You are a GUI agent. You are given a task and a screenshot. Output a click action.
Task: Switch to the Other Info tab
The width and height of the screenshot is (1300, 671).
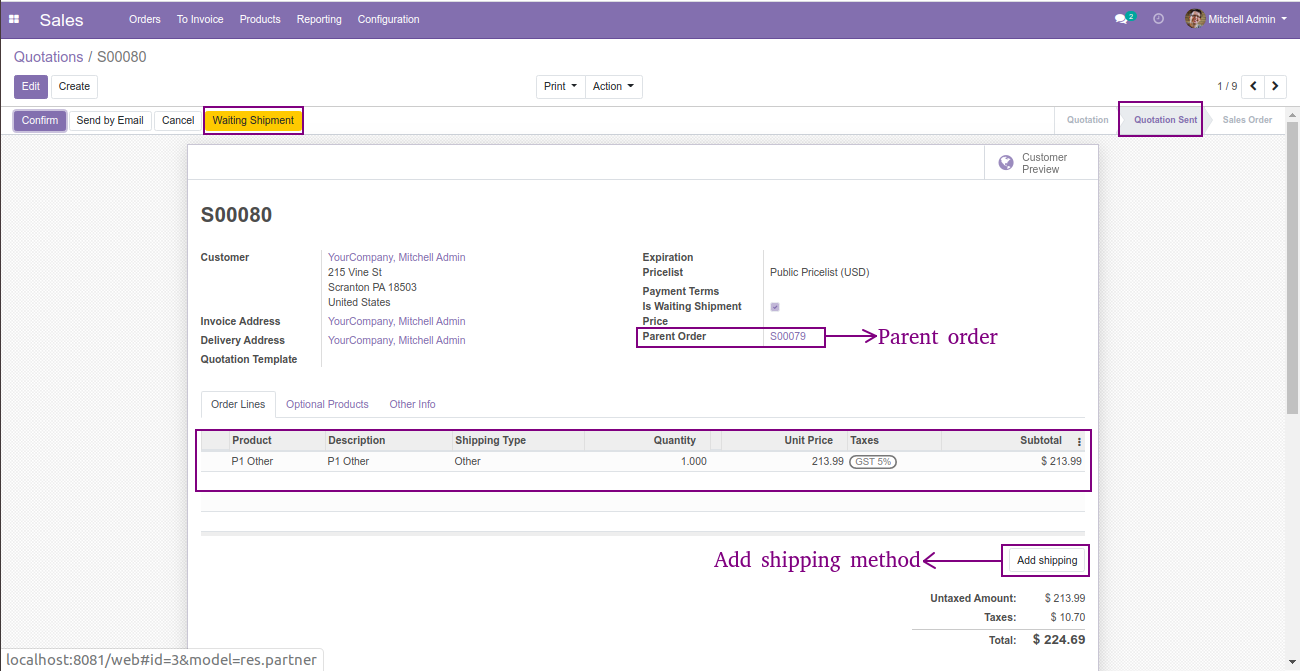pos(412,404)
